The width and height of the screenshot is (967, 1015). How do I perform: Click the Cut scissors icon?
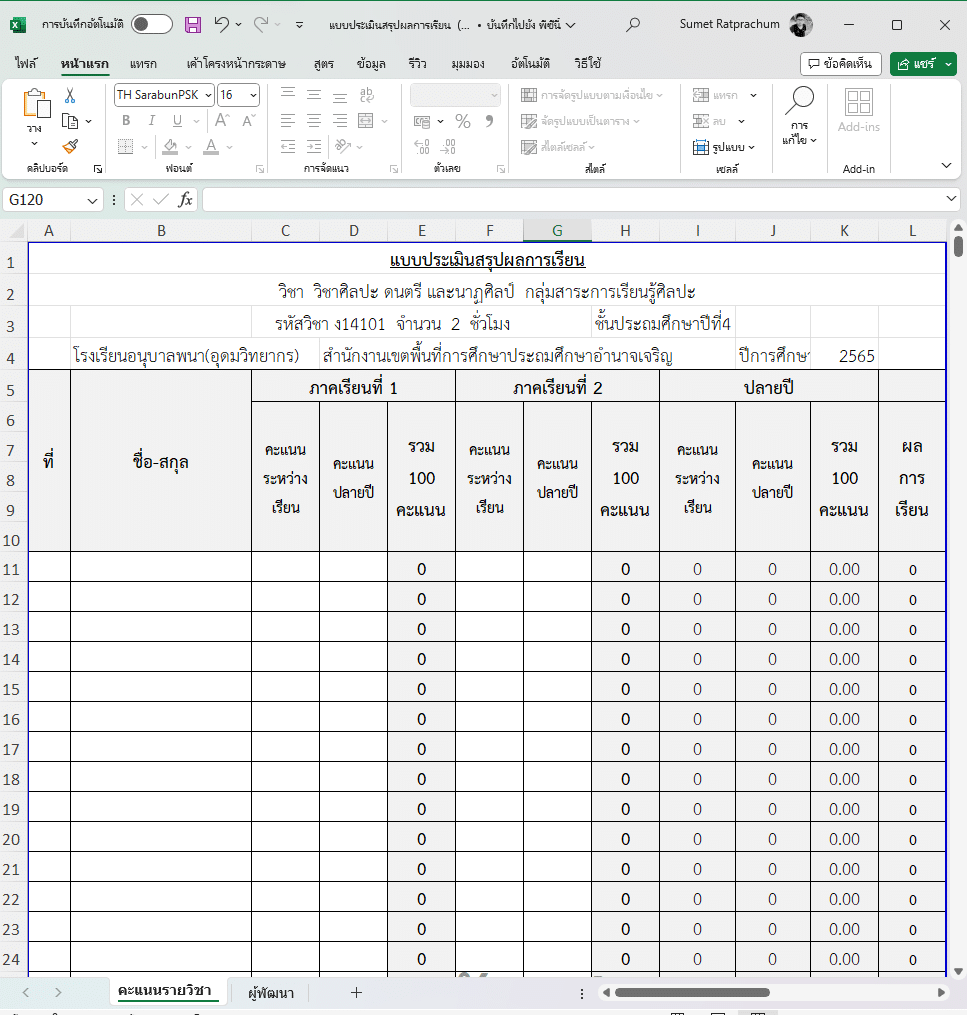click(x=70, y=96)
